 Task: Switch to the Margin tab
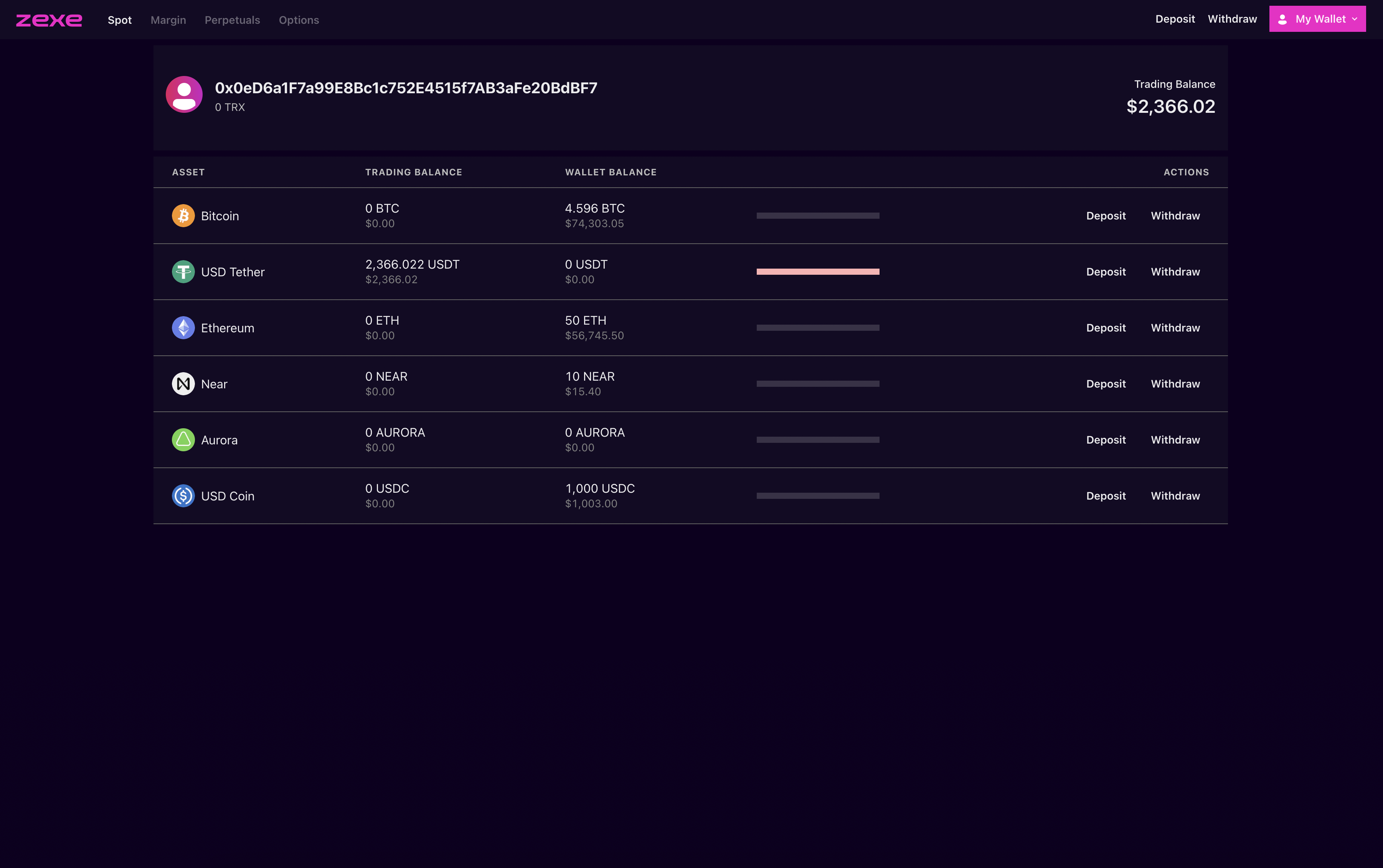pos(168,20)
